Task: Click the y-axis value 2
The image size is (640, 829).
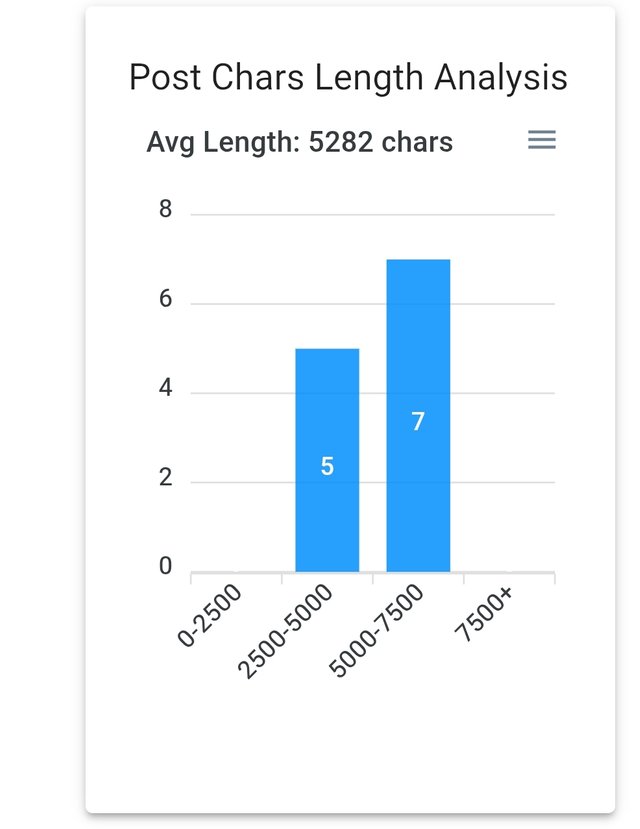Action: click(x=165, y=477)
